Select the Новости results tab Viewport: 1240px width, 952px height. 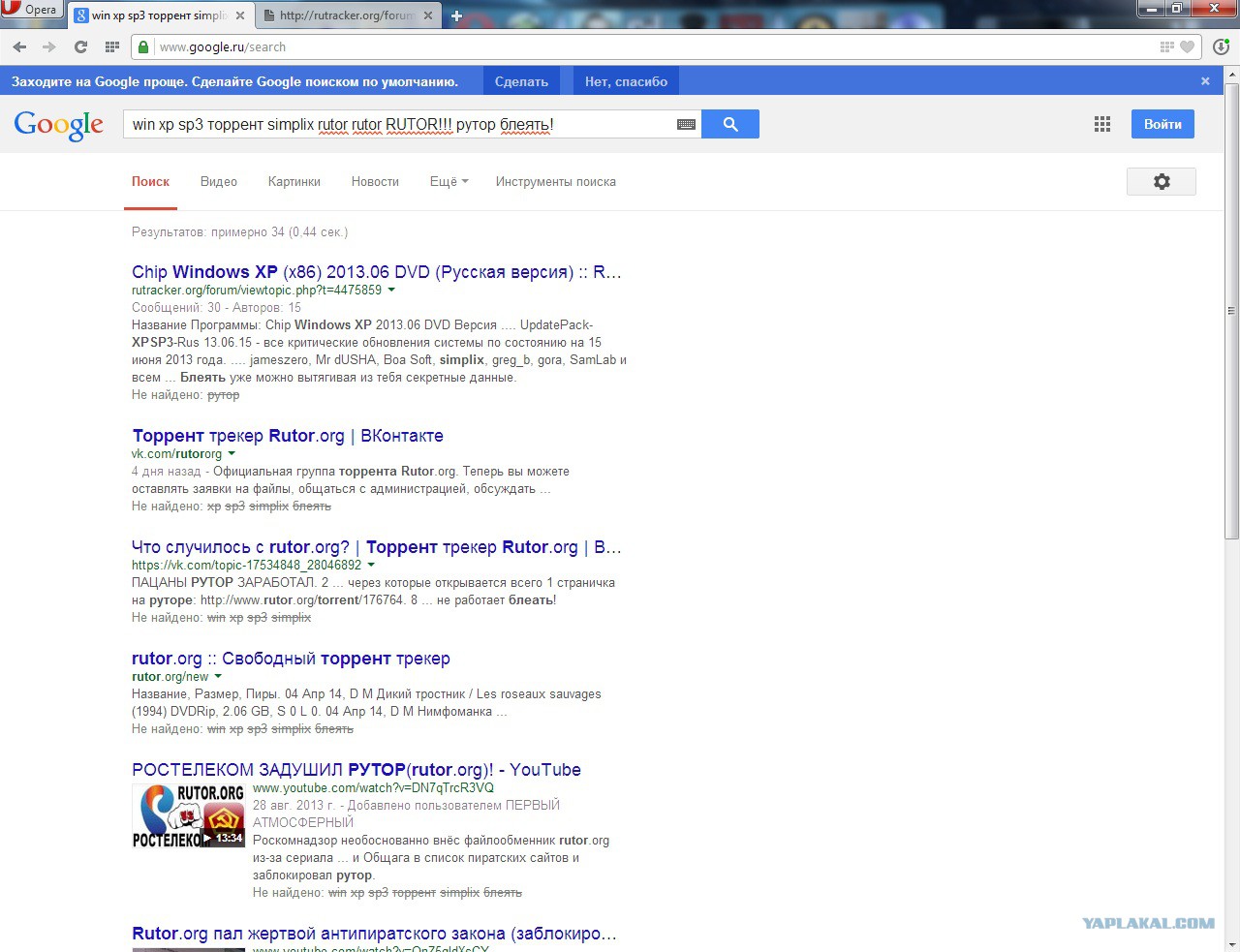coord(375,181)
